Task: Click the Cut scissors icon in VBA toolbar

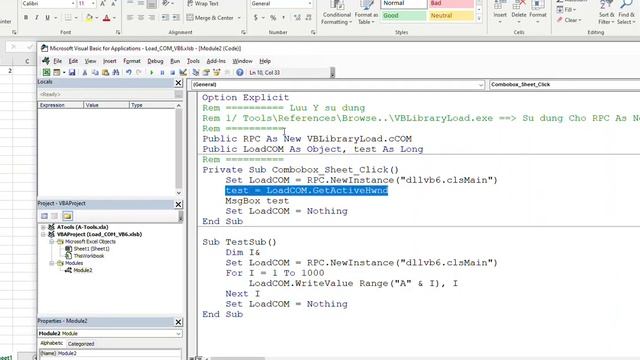Action: (85, 73)
